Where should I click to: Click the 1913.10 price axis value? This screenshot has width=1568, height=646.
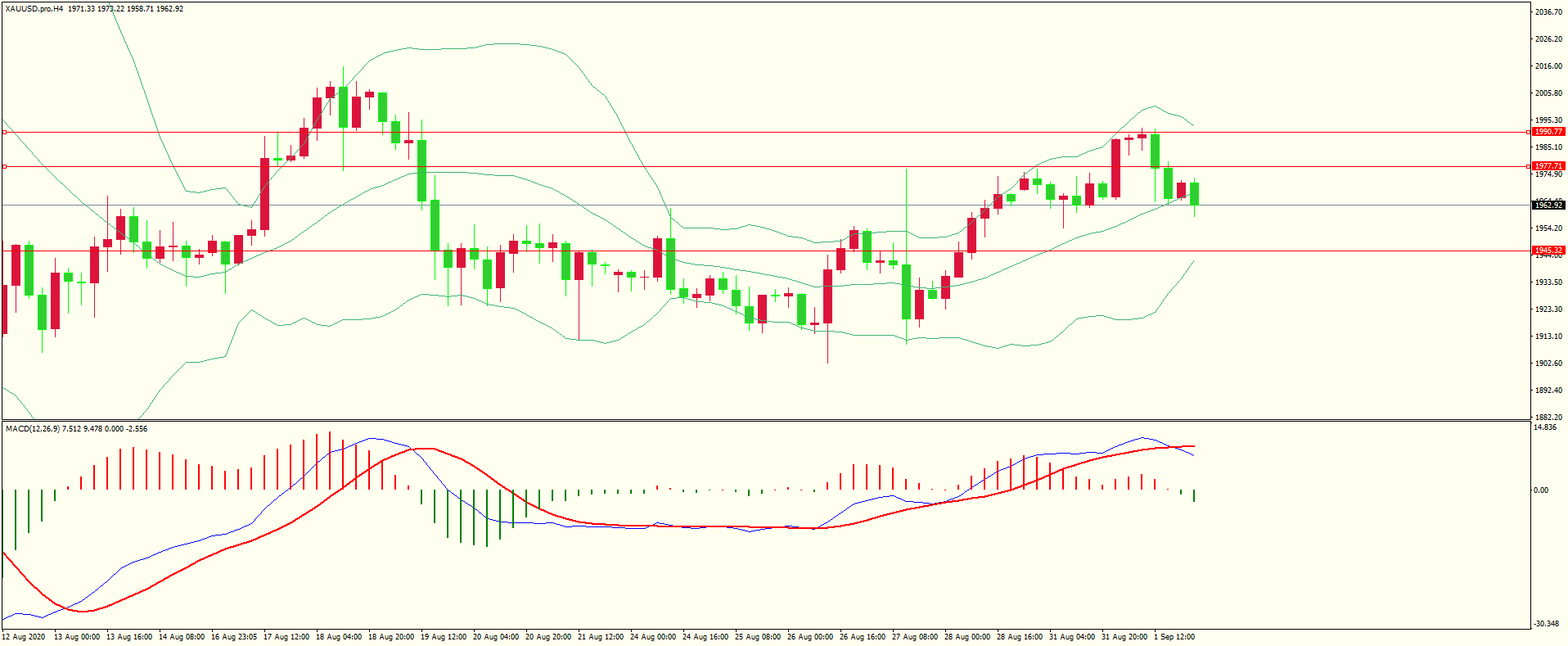(x=1548, y=337)
